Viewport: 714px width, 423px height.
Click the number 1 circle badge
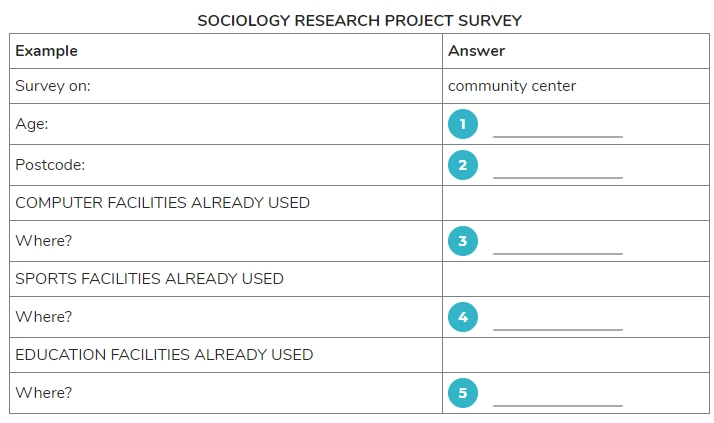(463, 124)
